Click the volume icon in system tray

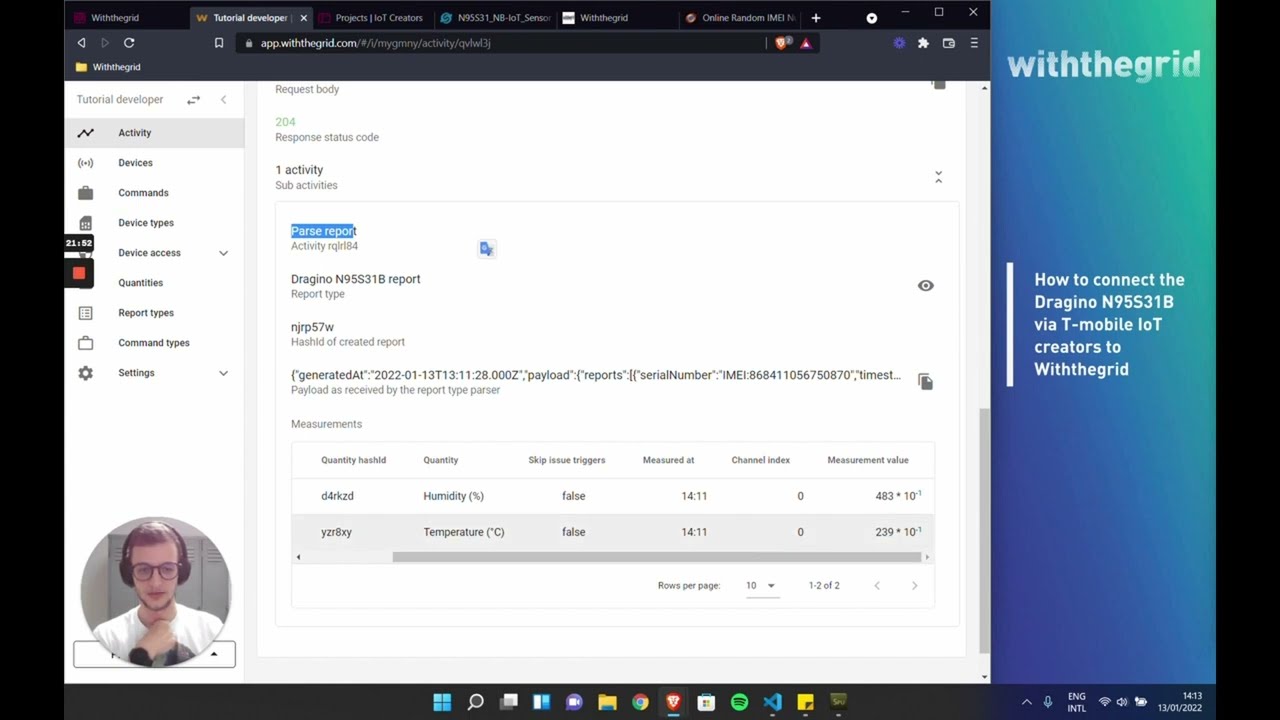[1122, 702]
